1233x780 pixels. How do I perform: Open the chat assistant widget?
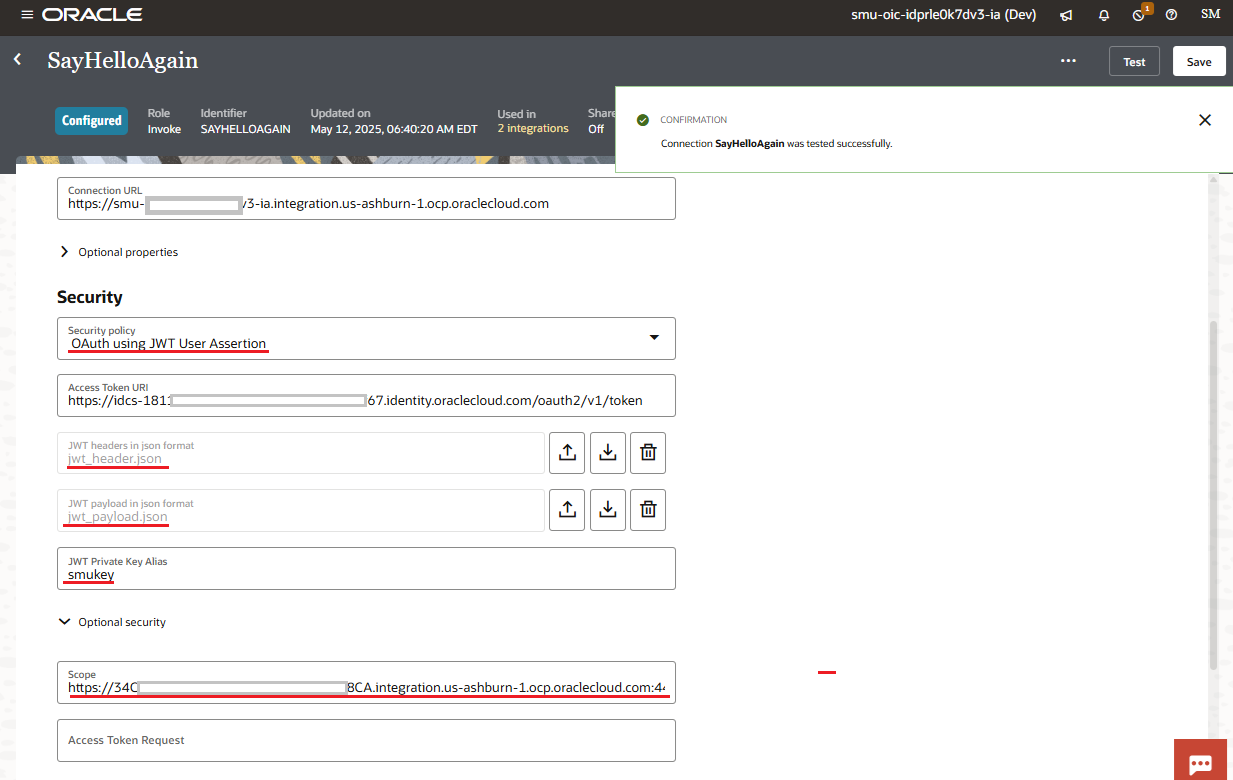1199,763
